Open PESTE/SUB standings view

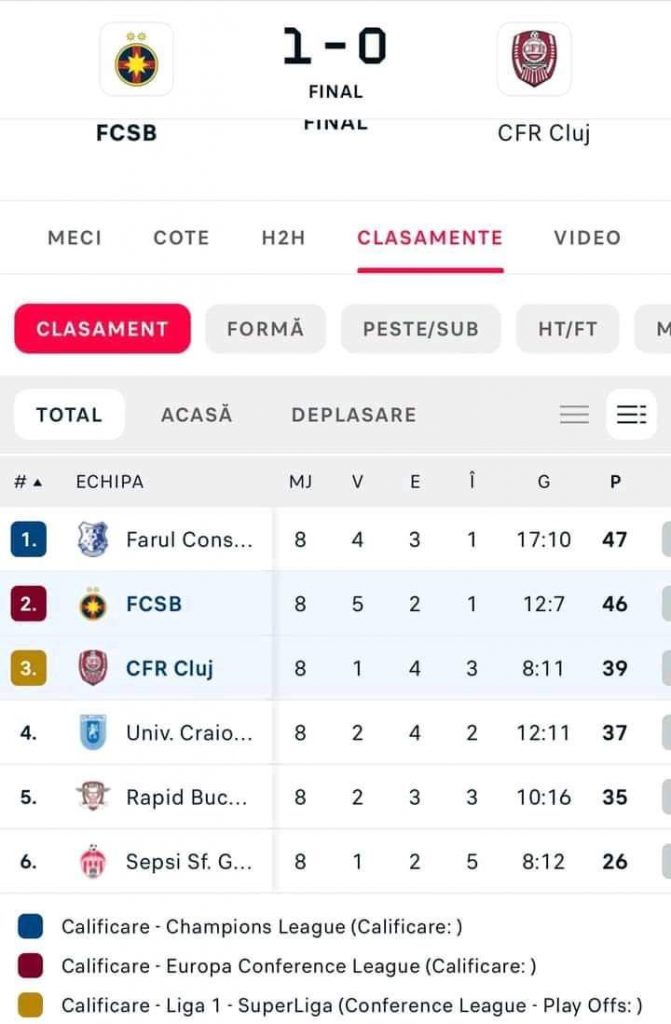420,329
